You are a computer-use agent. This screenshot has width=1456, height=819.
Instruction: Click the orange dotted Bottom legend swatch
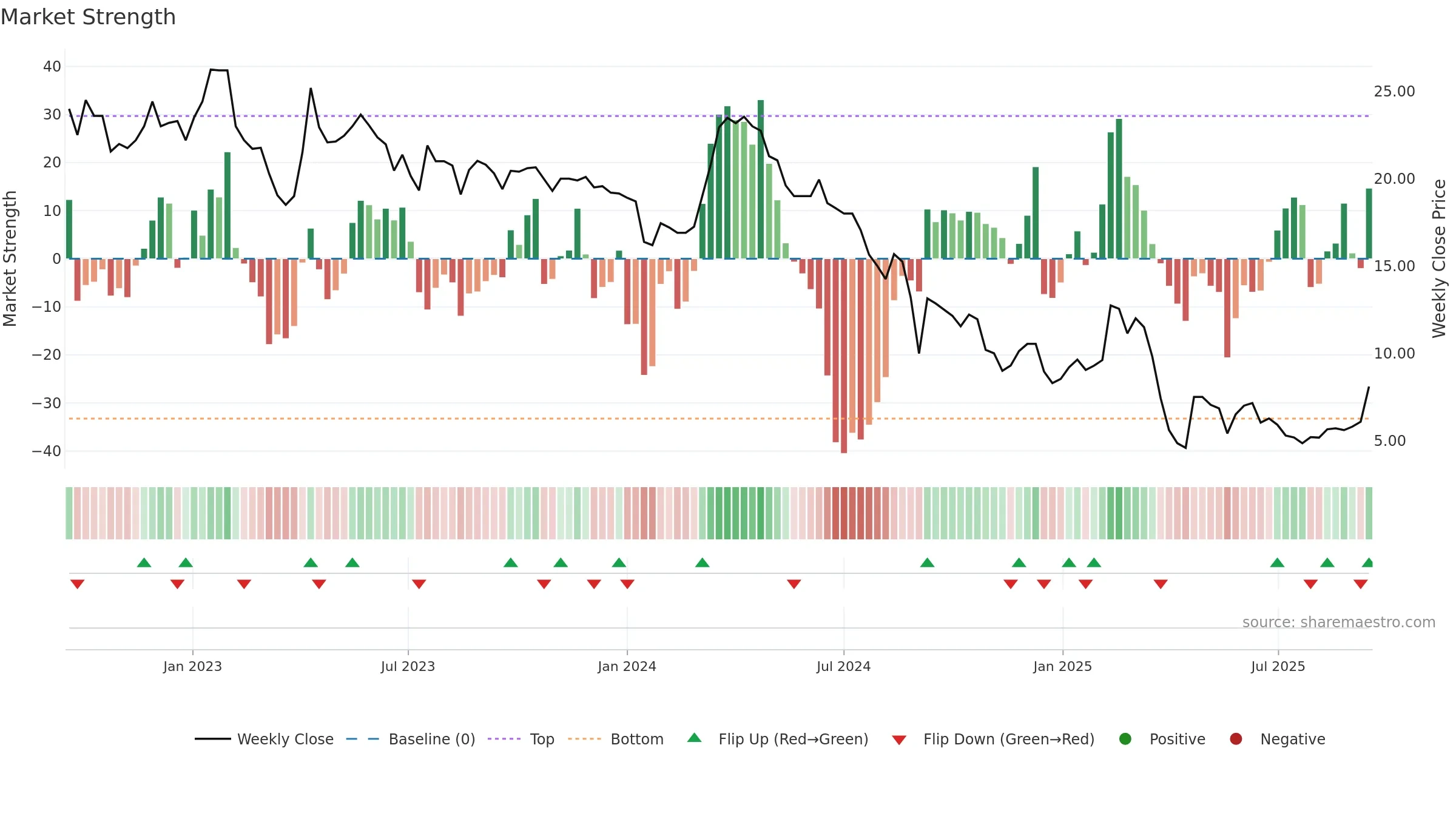[x=584, y=739]
